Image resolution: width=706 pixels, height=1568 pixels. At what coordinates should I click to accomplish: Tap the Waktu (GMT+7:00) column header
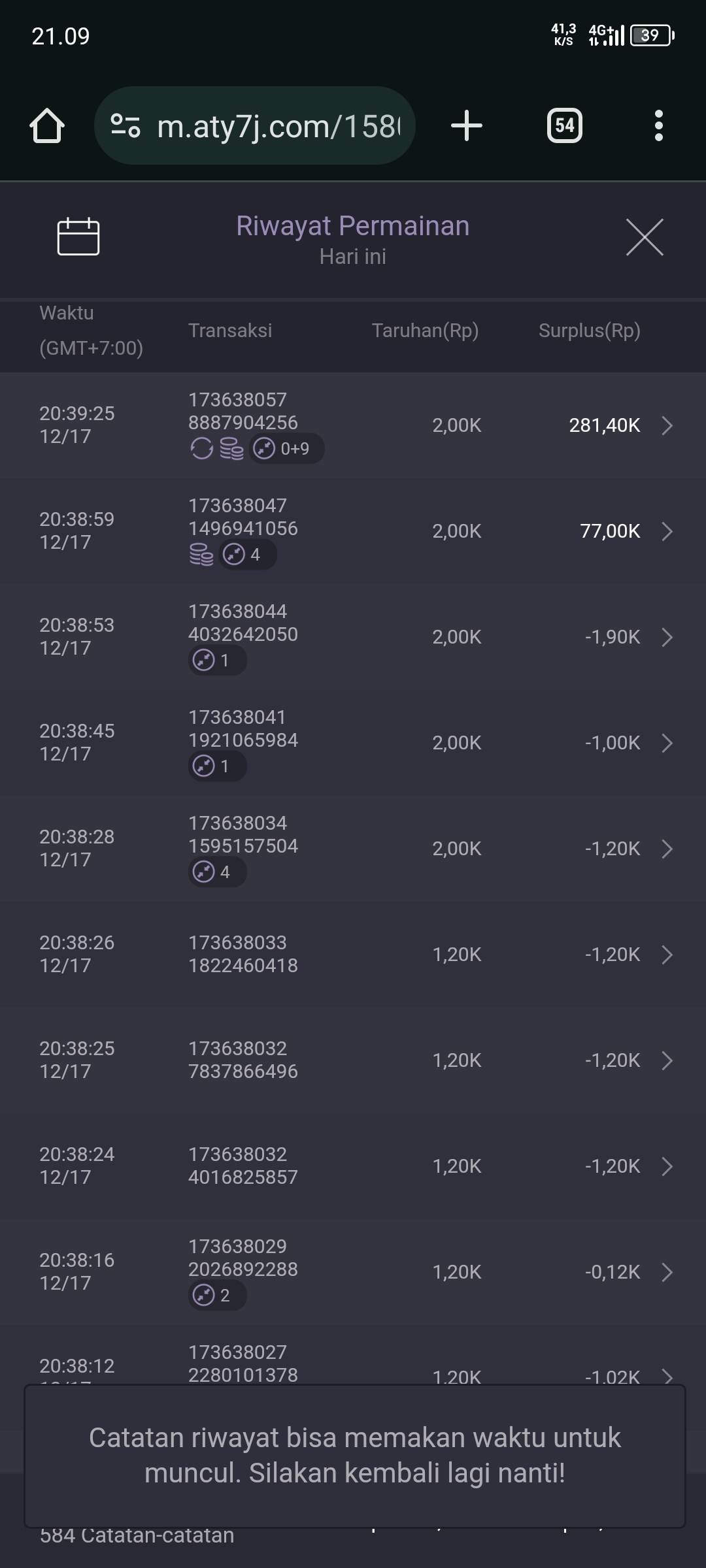click(91, 331)
